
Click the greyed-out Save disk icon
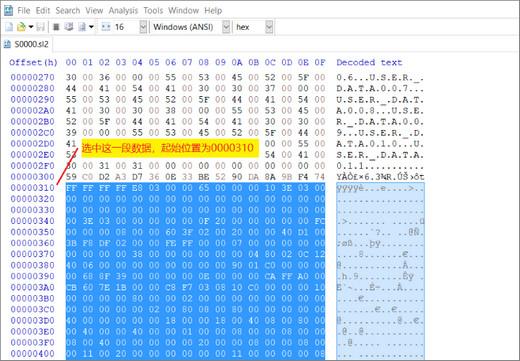tap(41, 27)
